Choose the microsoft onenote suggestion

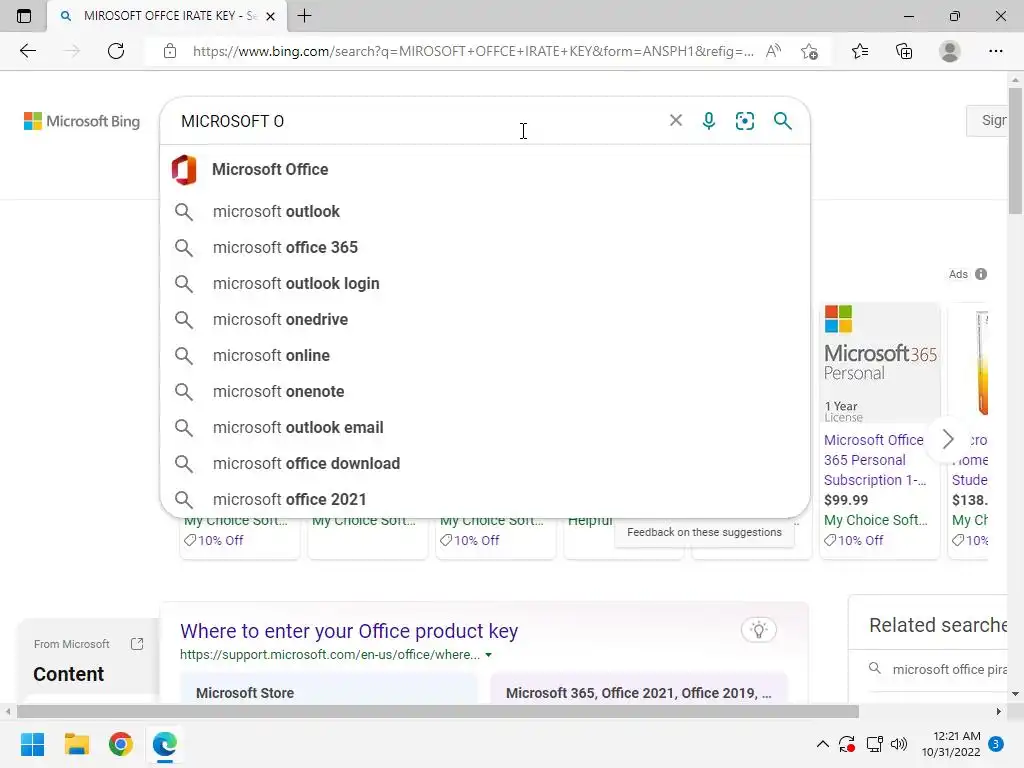485,391
